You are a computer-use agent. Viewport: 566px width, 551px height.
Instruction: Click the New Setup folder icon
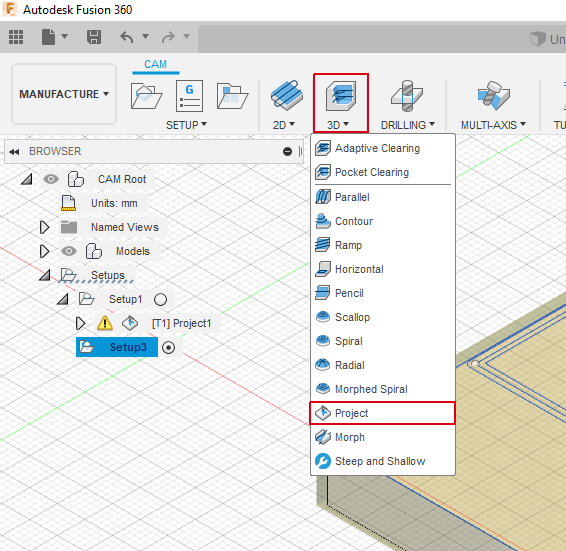tap(147, 96)
